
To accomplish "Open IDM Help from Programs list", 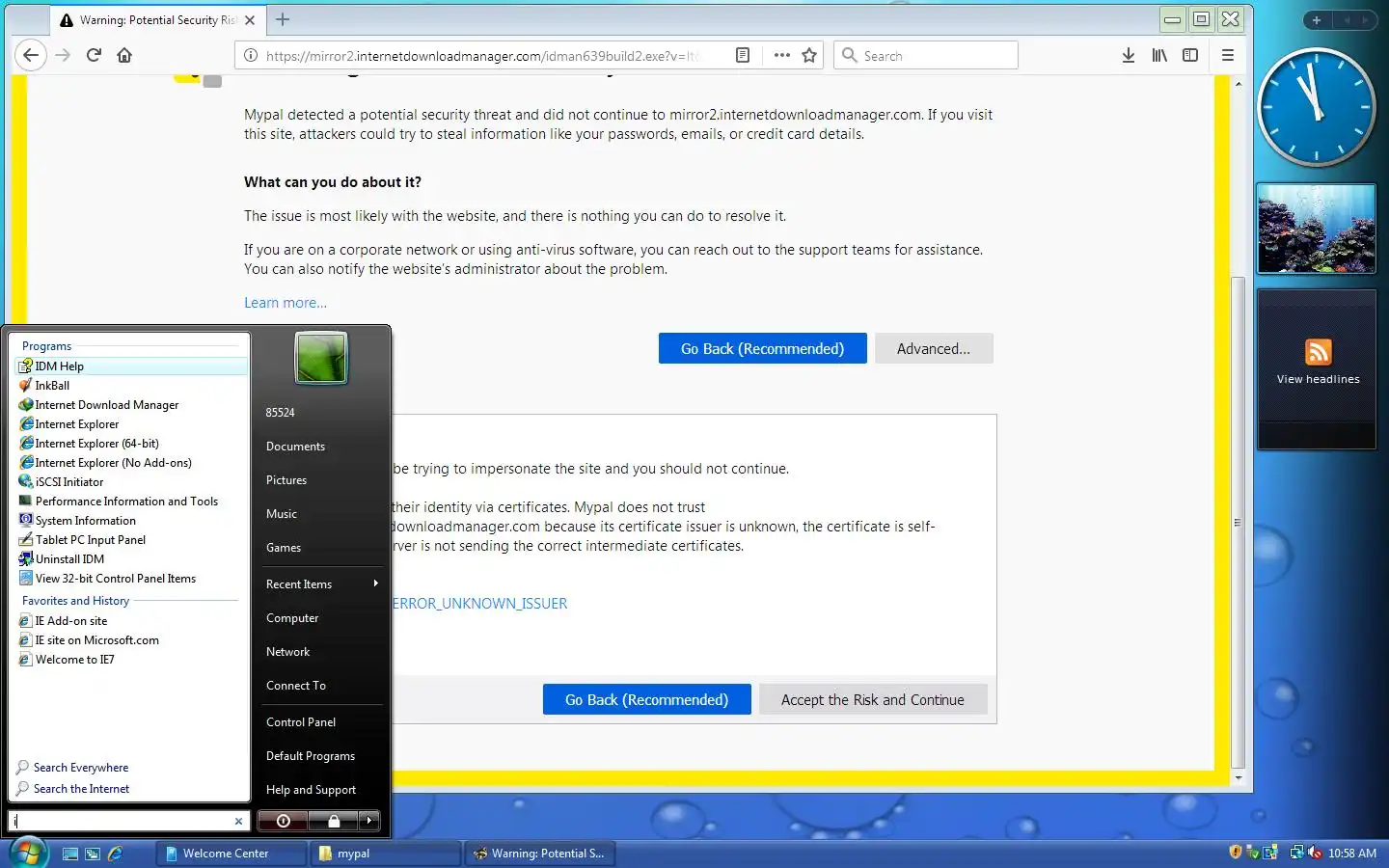I will (132, 366).
